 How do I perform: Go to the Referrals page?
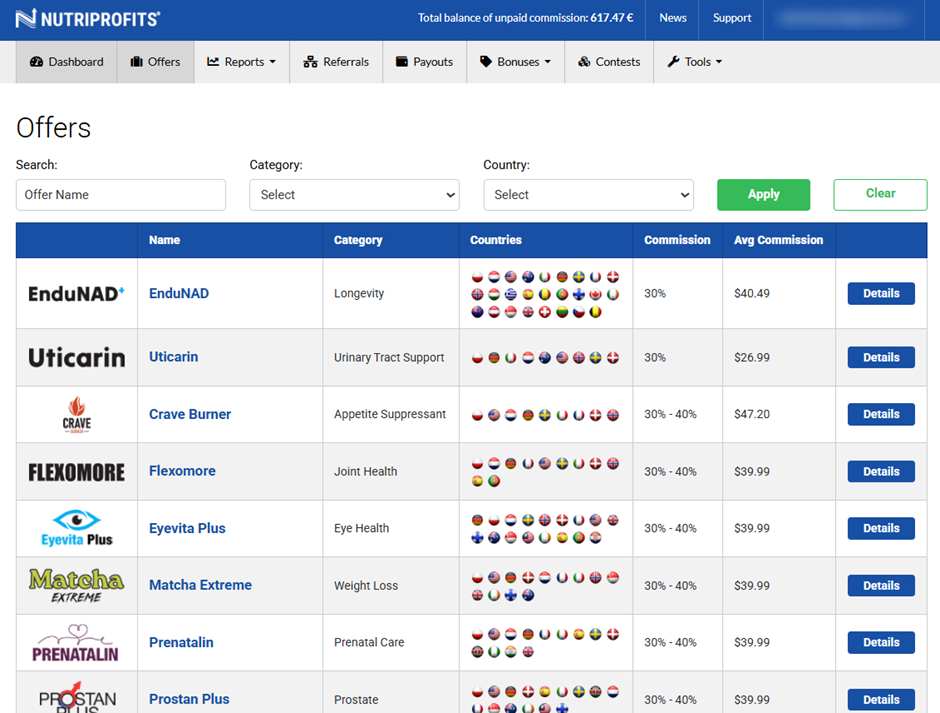[336, 62]
